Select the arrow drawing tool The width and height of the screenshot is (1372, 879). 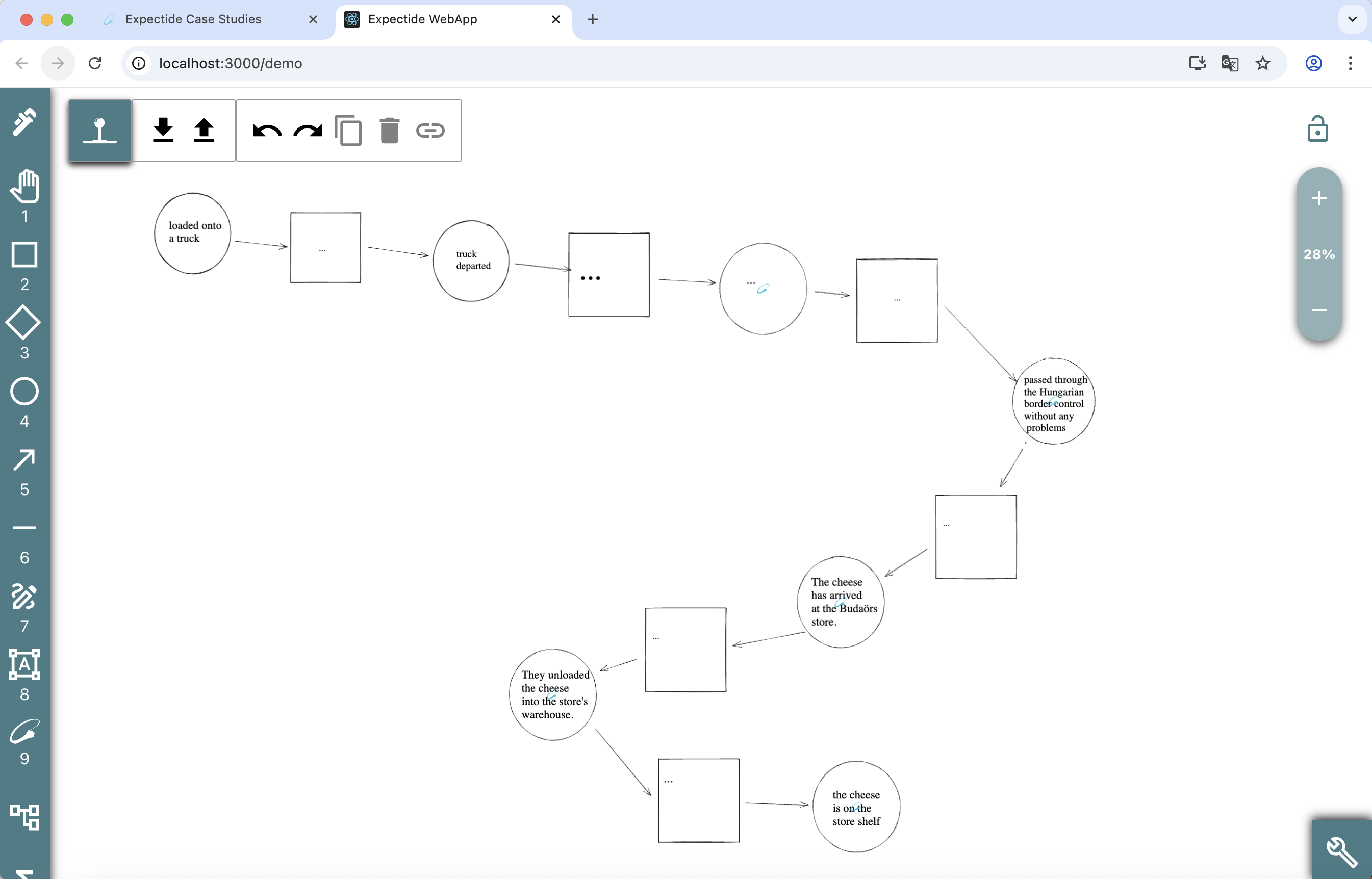tap(24, 460)
